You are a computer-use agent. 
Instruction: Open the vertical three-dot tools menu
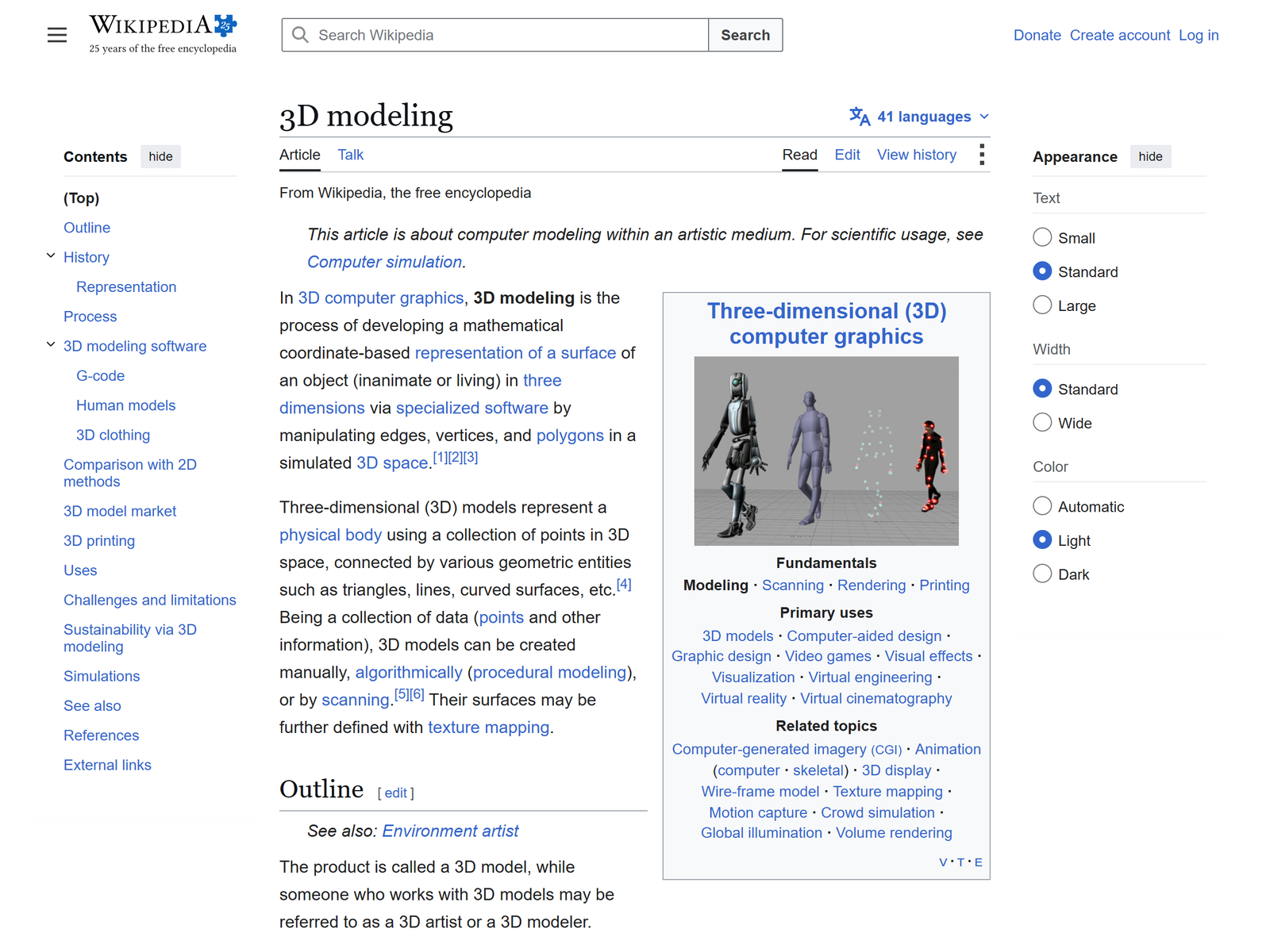click(982, 155)
